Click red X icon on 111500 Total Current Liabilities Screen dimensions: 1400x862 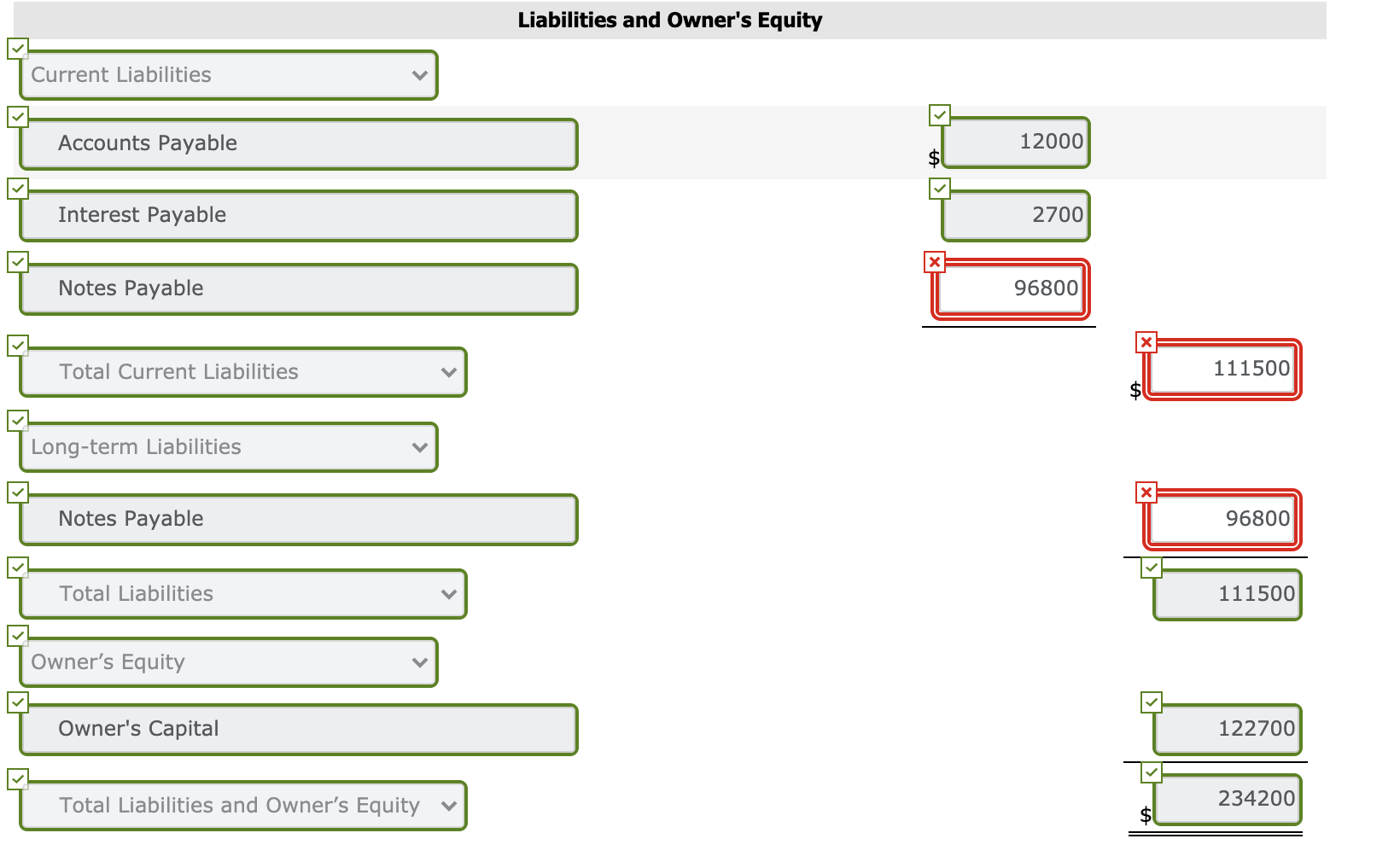pos(1146,342)
